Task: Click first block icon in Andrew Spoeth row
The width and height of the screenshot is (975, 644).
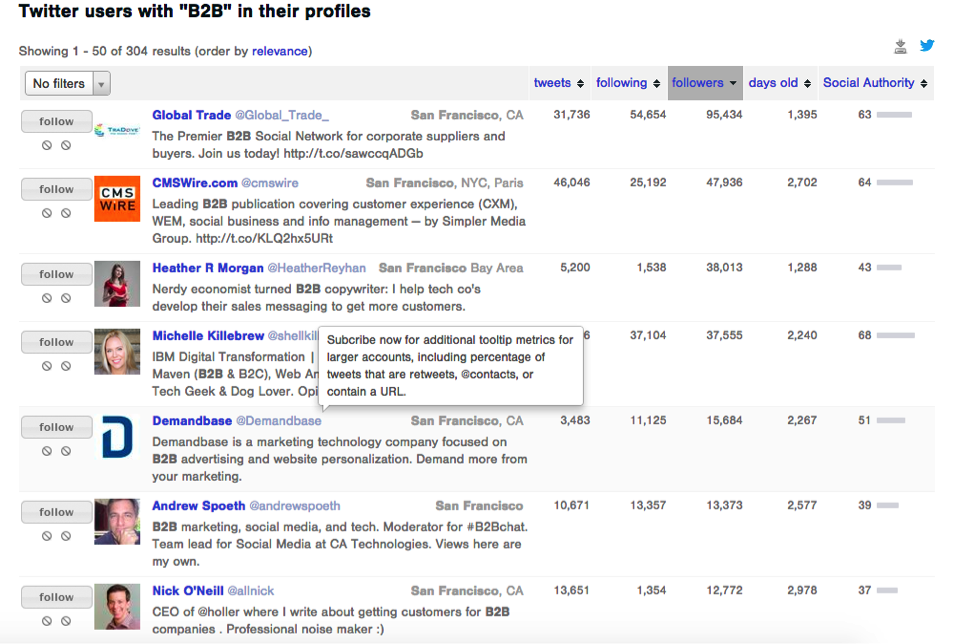Action: 47,536
